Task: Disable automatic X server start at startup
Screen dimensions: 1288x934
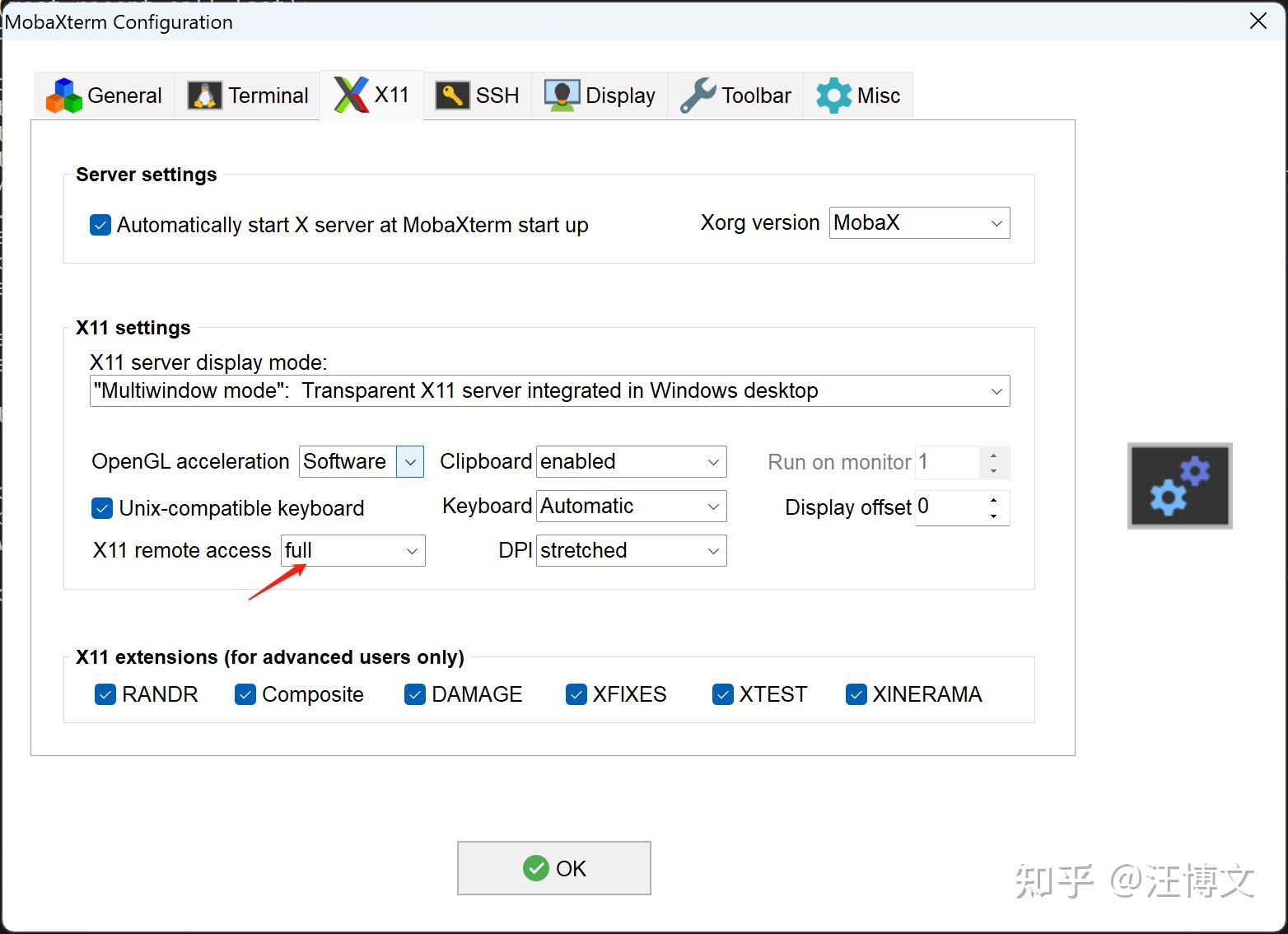Action: click(x=100, y=224)
